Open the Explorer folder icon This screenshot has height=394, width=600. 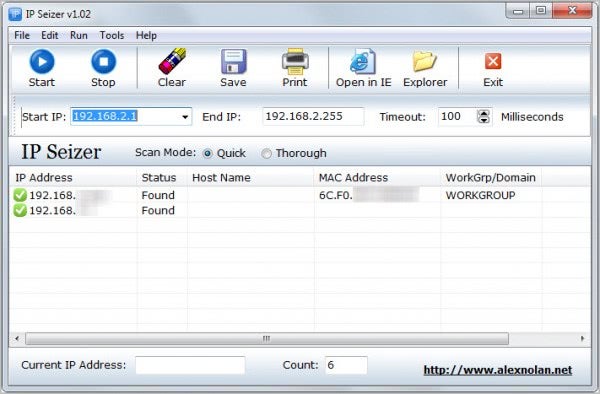tap(424, 61)
